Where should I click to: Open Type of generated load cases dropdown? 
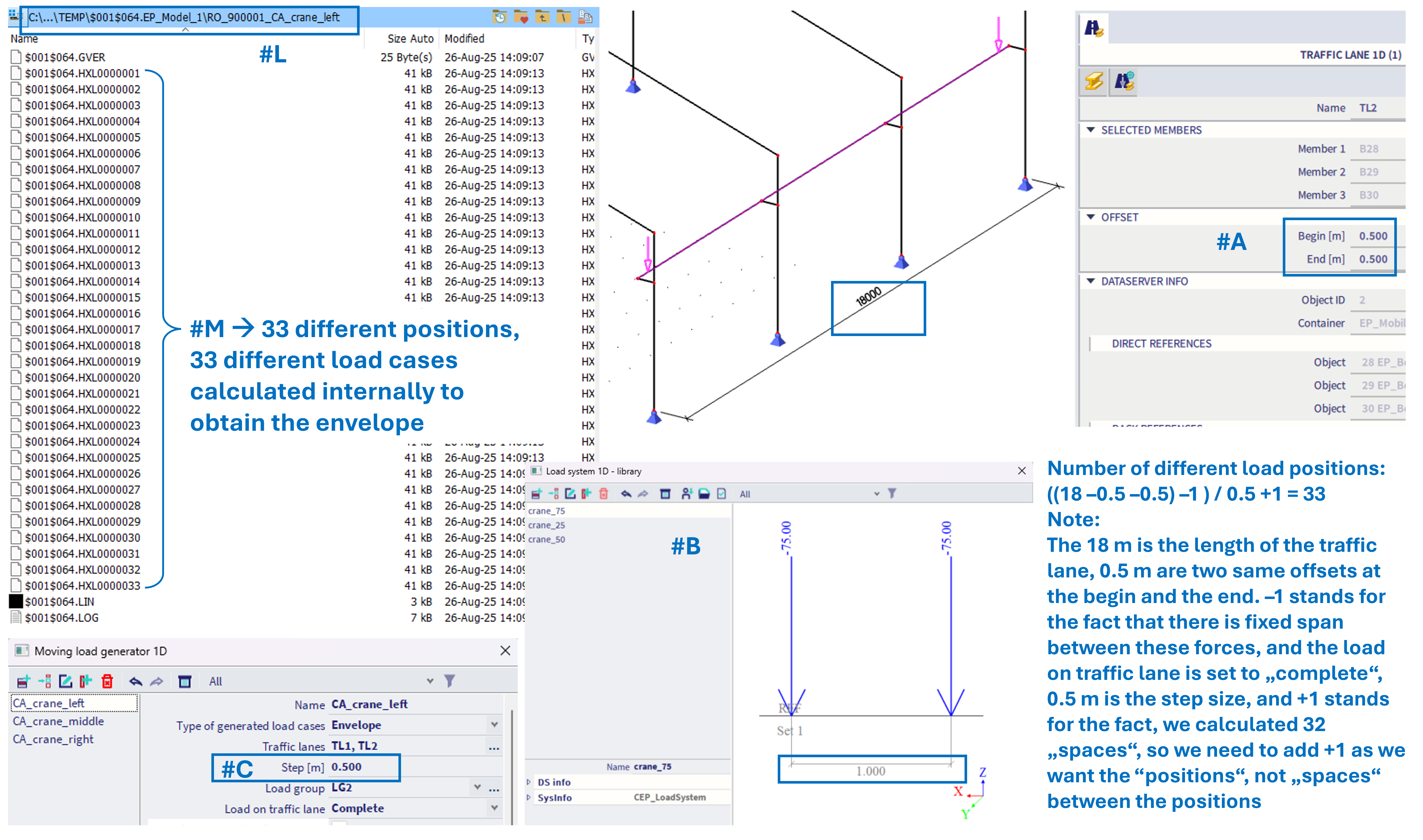click(494, 725)
